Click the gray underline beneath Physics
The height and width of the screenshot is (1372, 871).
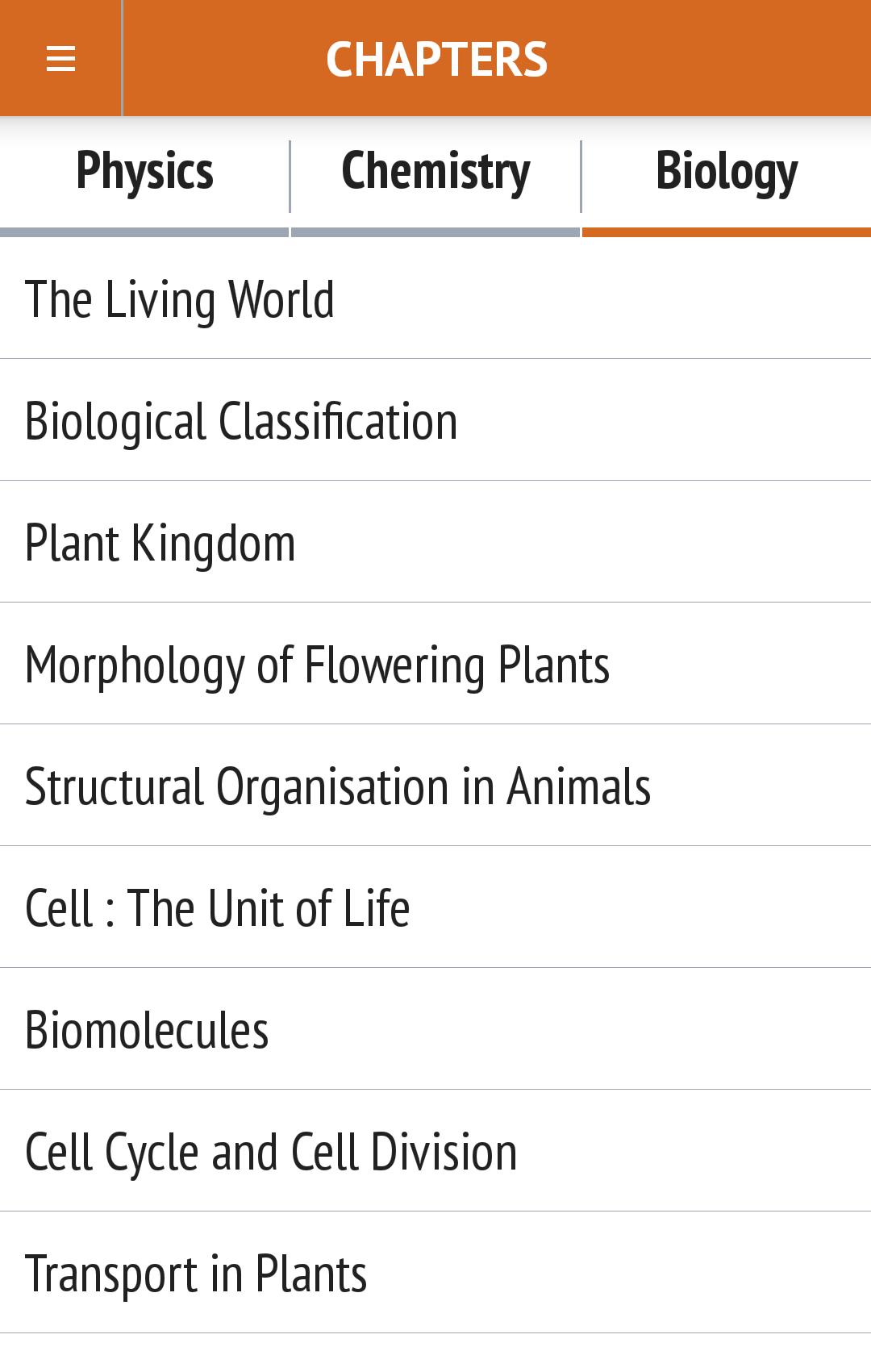point(144,232)
